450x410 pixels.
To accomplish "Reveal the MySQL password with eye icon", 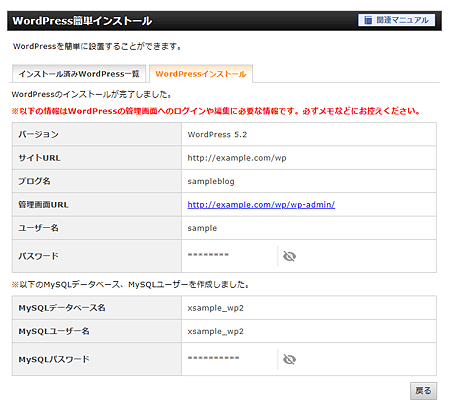I will point(289,359).
